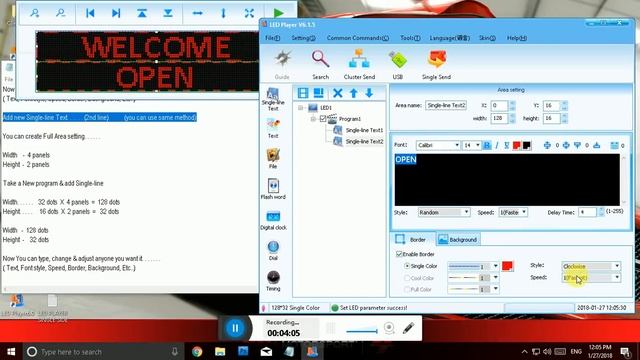Viewport: 640px width, 360px height.
Task: Switch to the Background tab
Action: [x=458, y=240]
